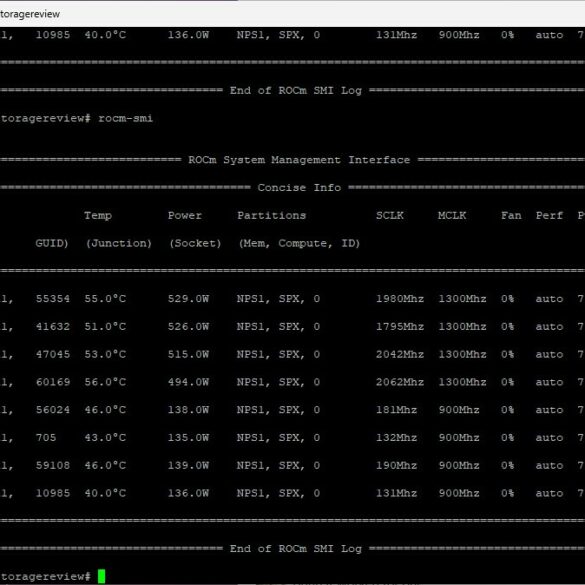Screen dimensions: 585x585
Task: Click the 46.0°C reading in the 59108 row
Action: [x=105, y=466]
